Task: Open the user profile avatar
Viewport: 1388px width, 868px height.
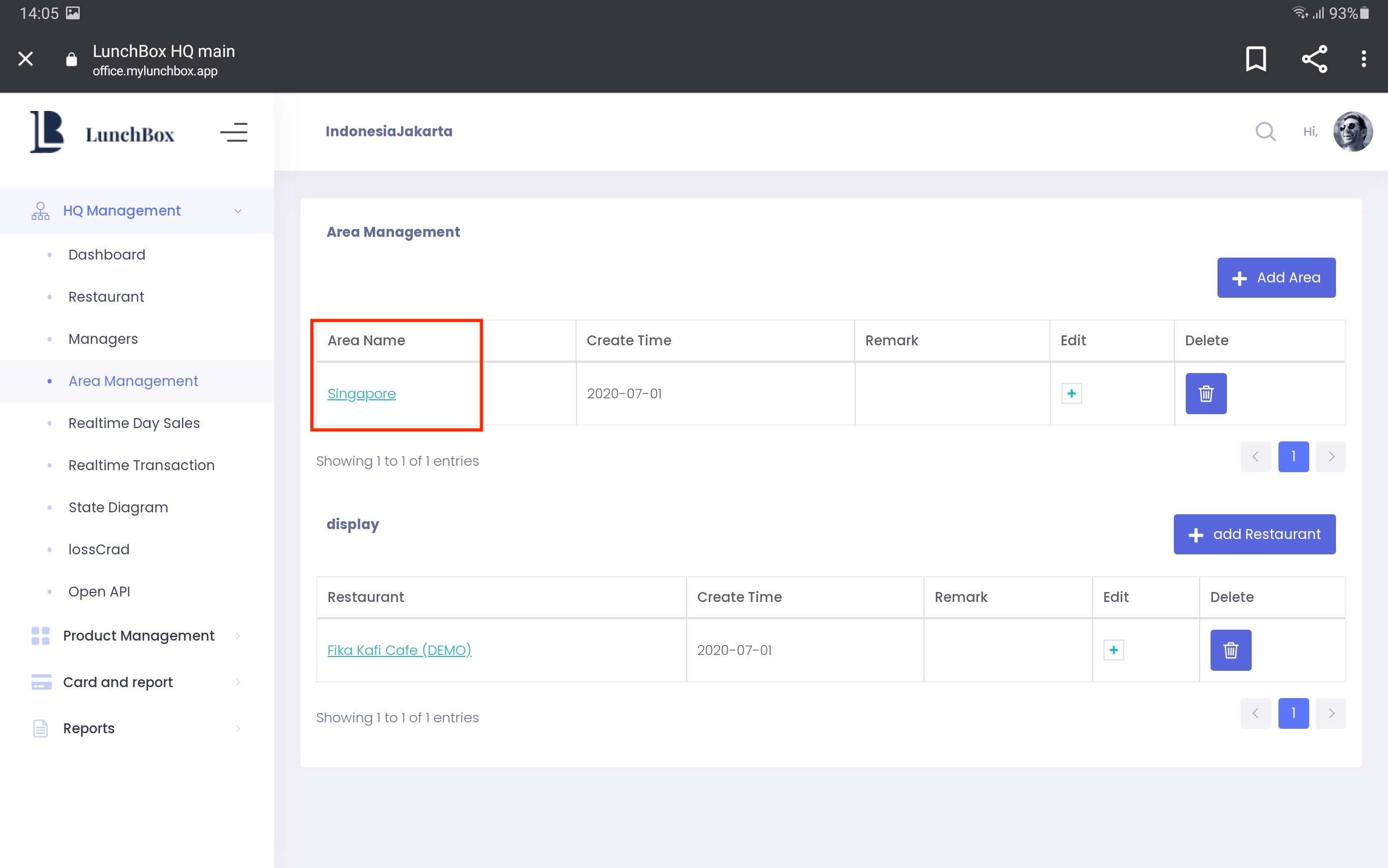Action: 1352,131
